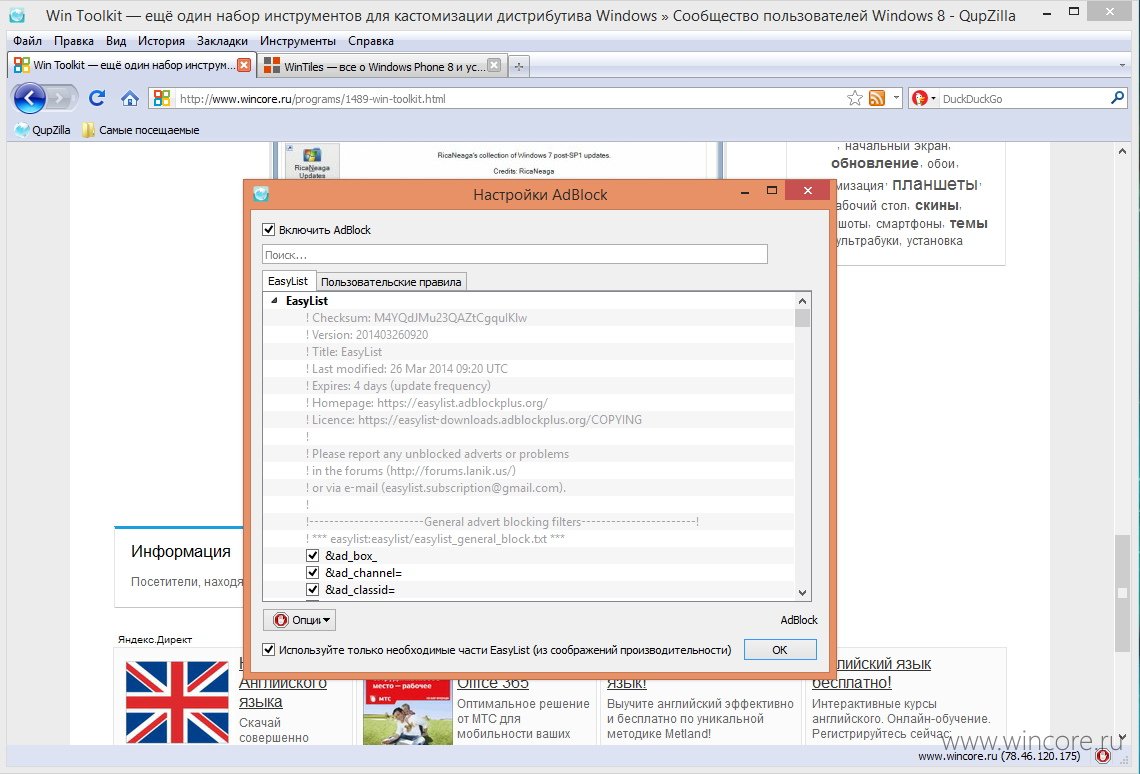Viewport: 1140px width, 774px height.
Task: Select the "! Homepage" easylist.adblockplus.org row
Action: point(529,403)
